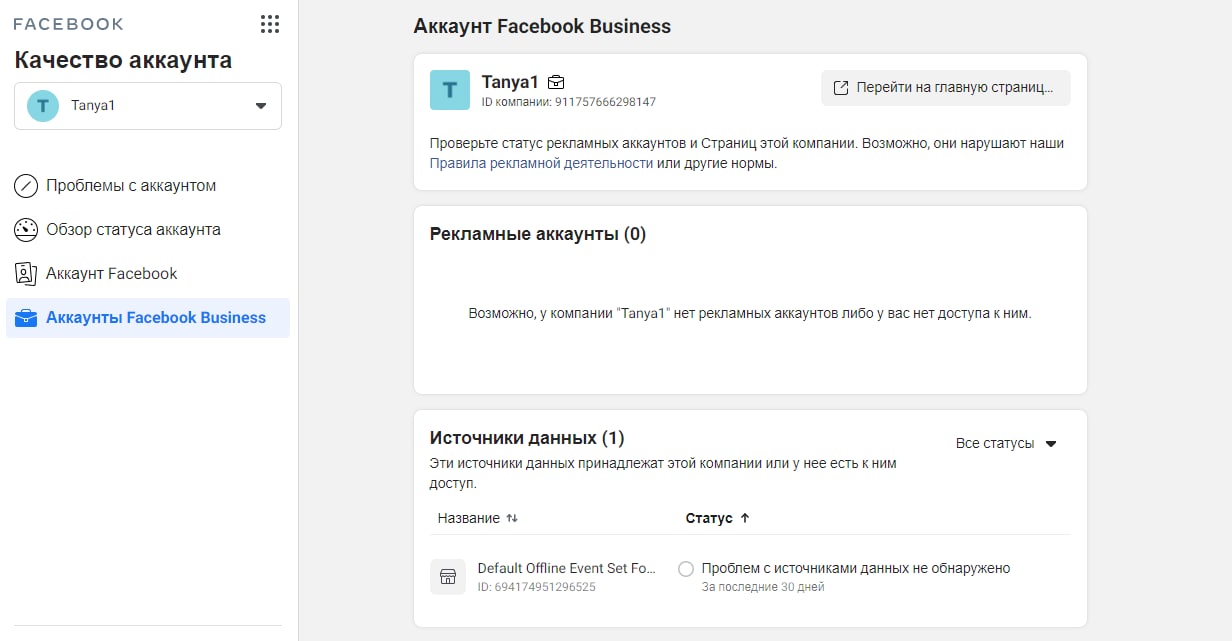Click Источники данных (1) heading
The height and width of the screenshot is (641, 1232).
[527, 438]
